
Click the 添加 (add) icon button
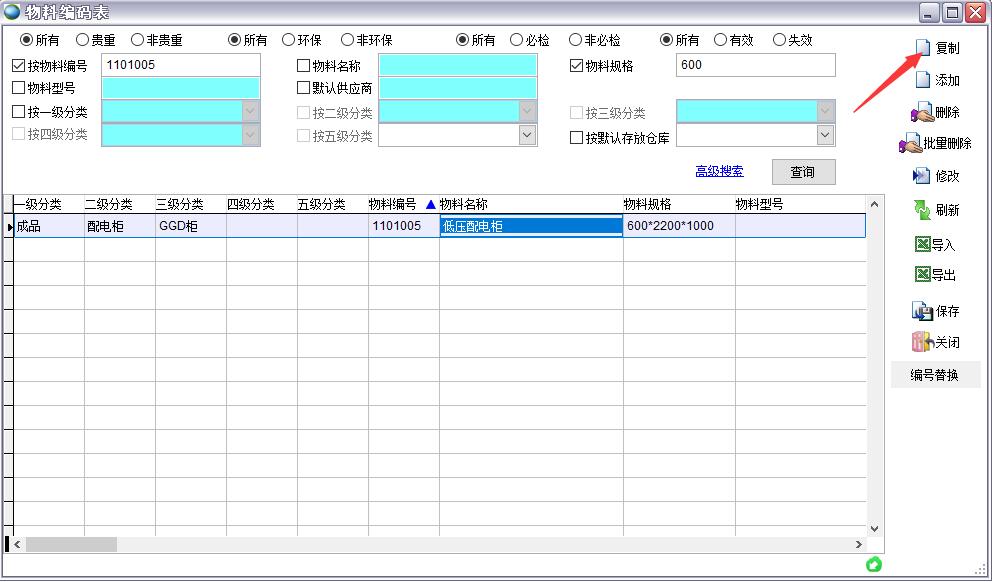tap(924, 80)
